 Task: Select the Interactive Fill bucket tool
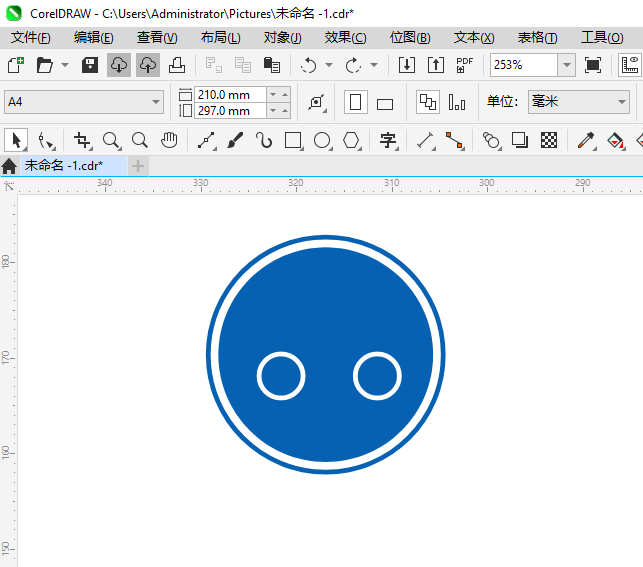click(615, 140)
